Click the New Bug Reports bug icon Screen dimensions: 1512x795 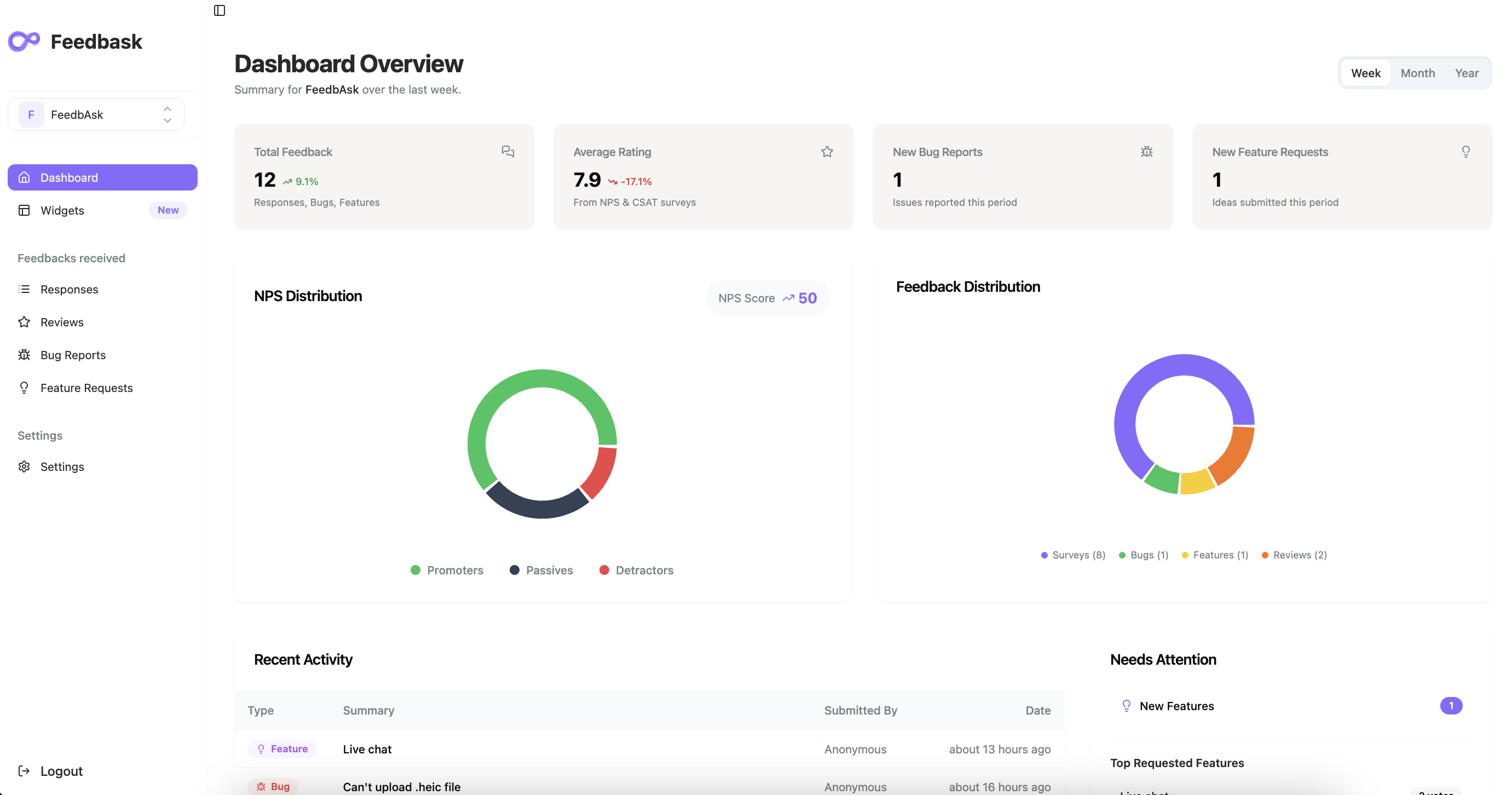click(1146, 152)
